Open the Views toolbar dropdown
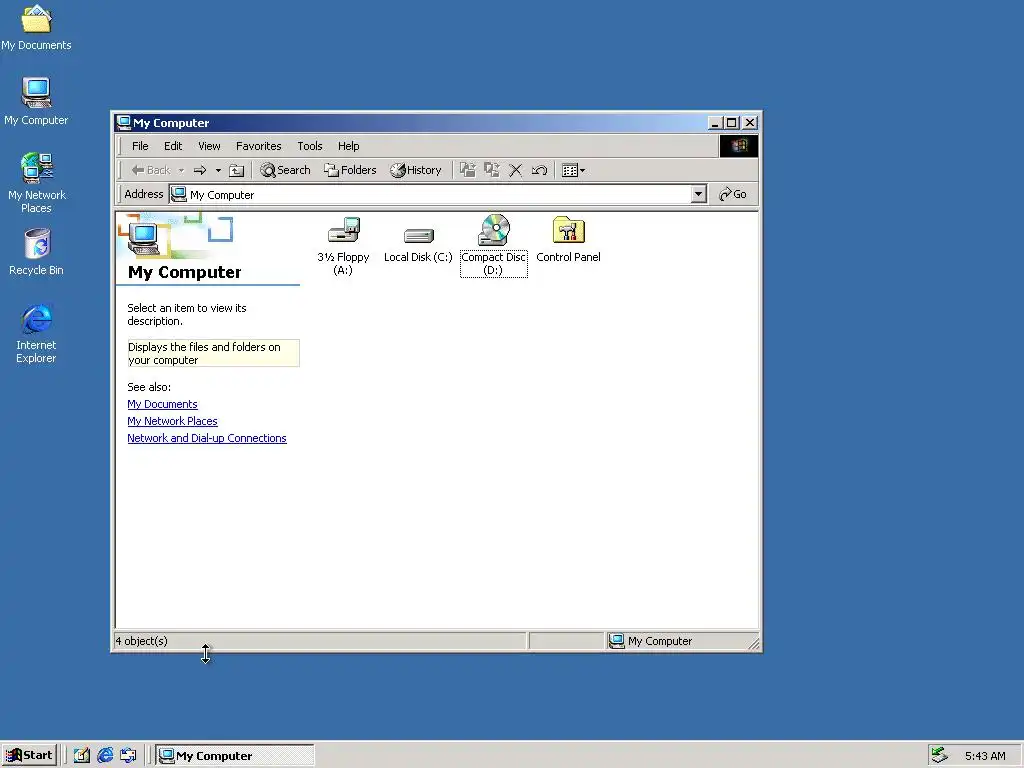This screenshot has height=768, width=1024. point(573,170)
